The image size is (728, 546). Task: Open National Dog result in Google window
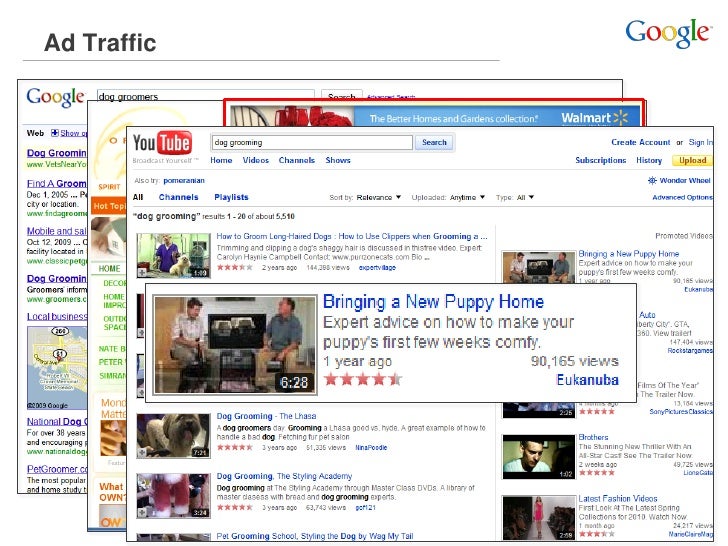[x=57, y=422]
